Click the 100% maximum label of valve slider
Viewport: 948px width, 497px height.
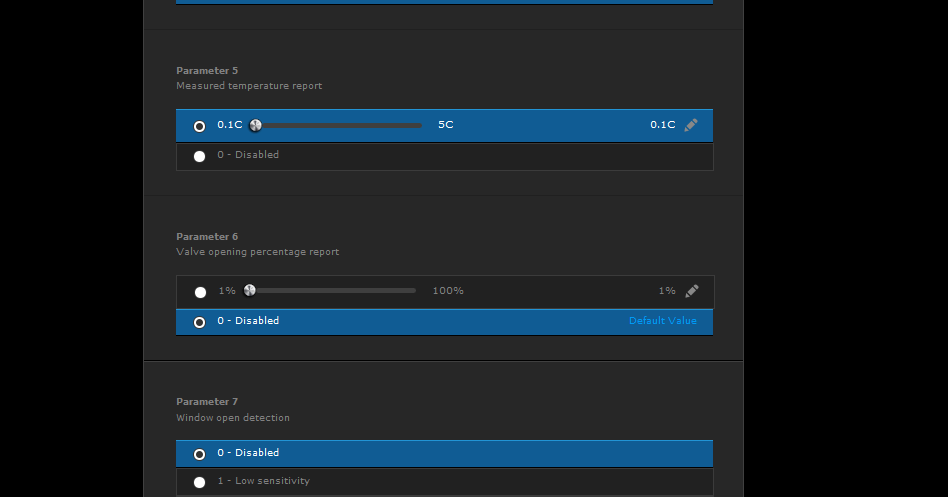(448, 291)
